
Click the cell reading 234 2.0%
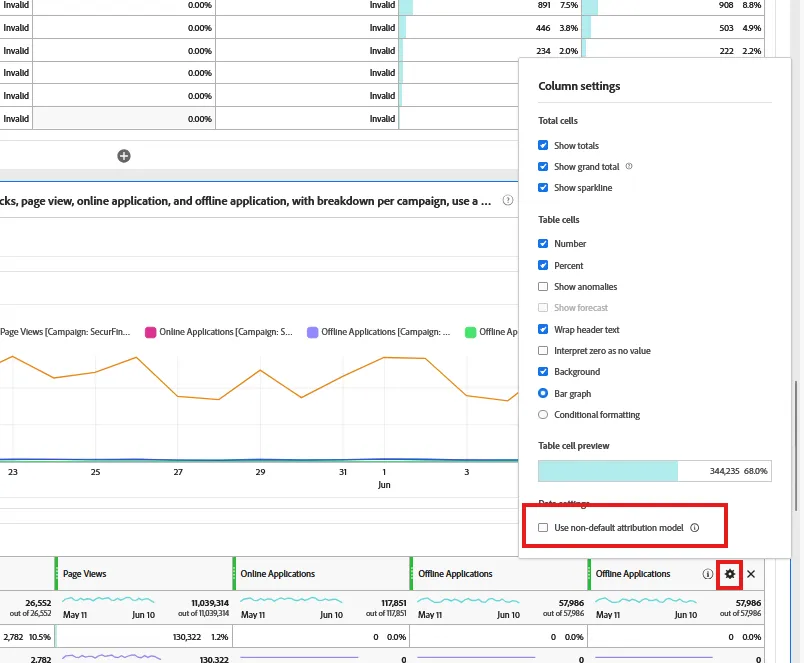490,51
